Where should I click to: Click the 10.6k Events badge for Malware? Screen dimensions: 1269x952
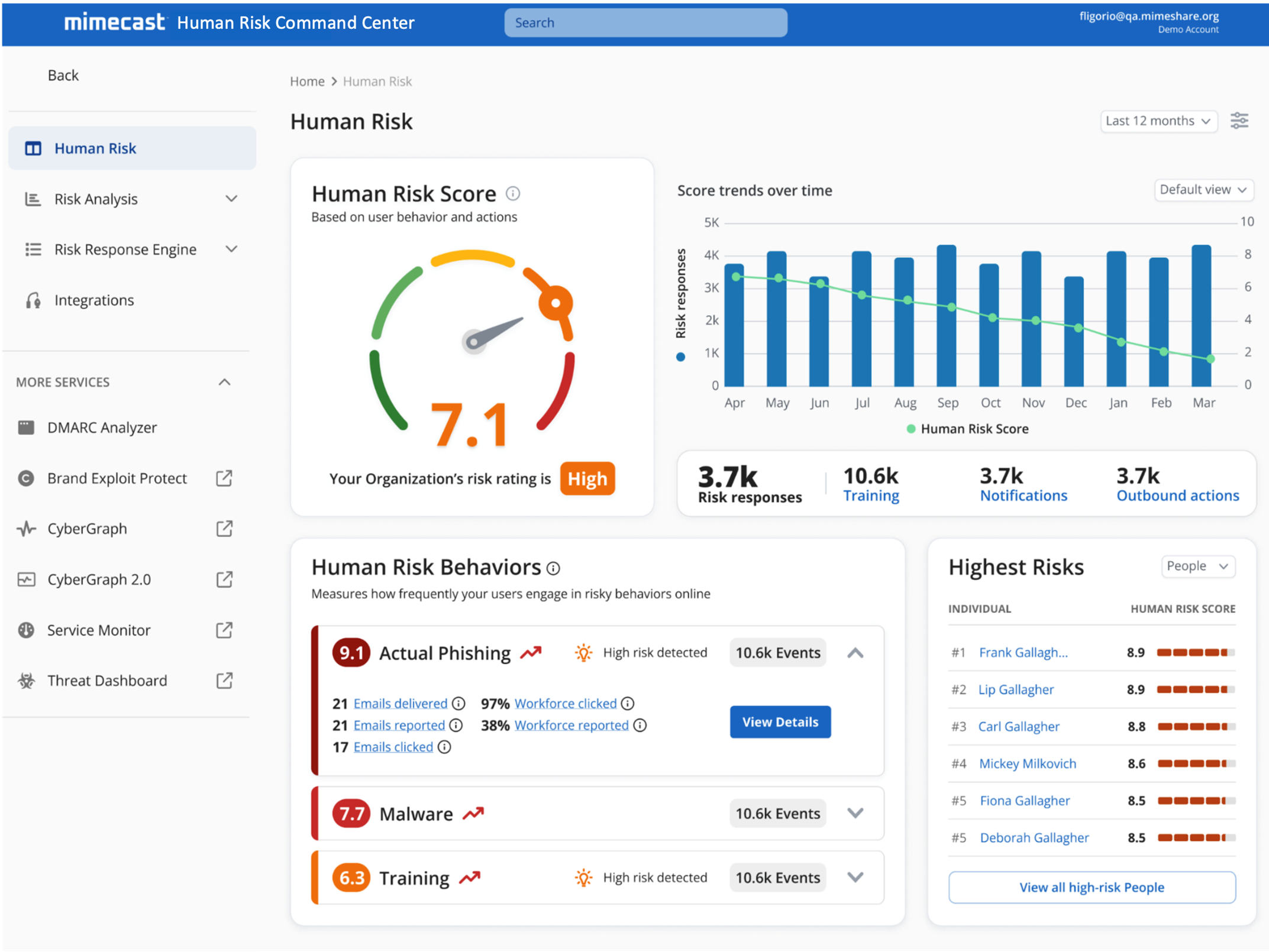tap(778, 814)
